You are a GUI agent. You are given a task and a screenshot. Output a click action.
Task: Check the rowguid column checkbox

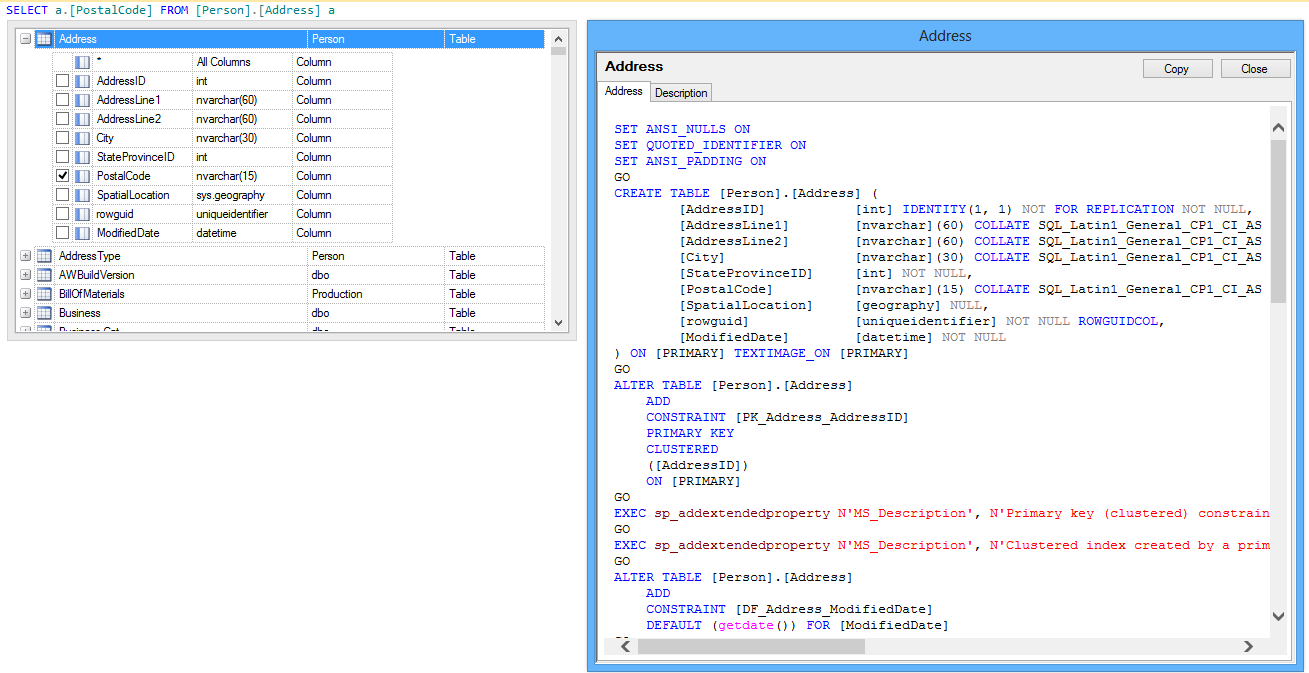tap(62, 214)
